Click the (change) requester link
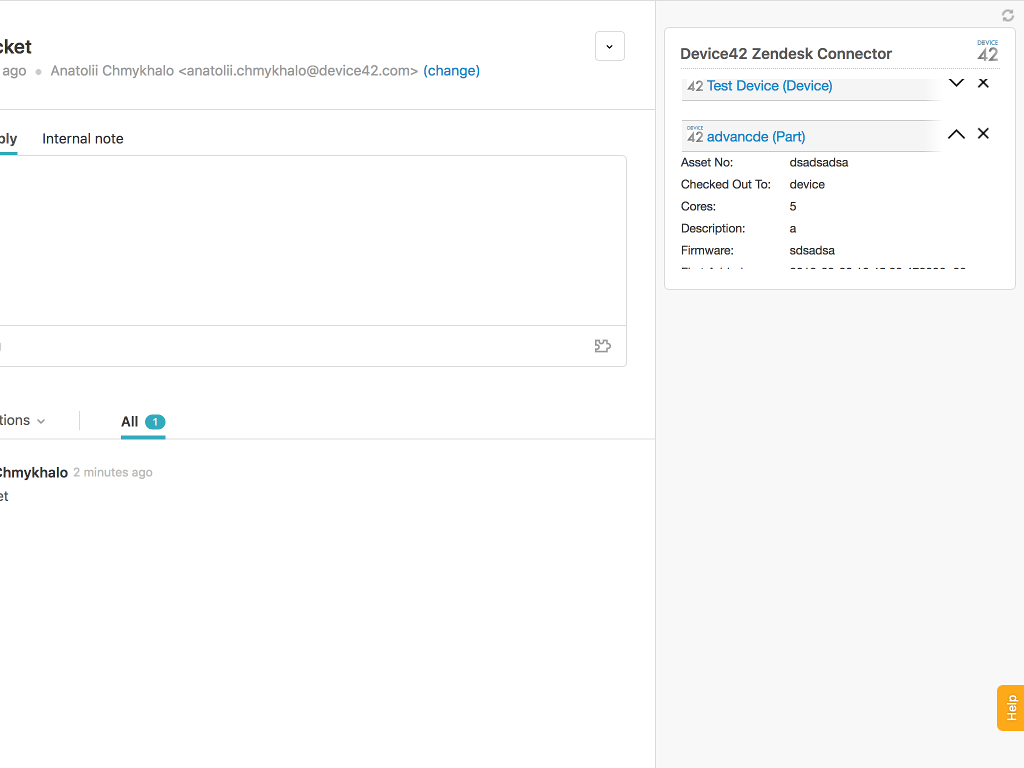The width and height of the screenshot is (1024, 768). coord(451,71)
